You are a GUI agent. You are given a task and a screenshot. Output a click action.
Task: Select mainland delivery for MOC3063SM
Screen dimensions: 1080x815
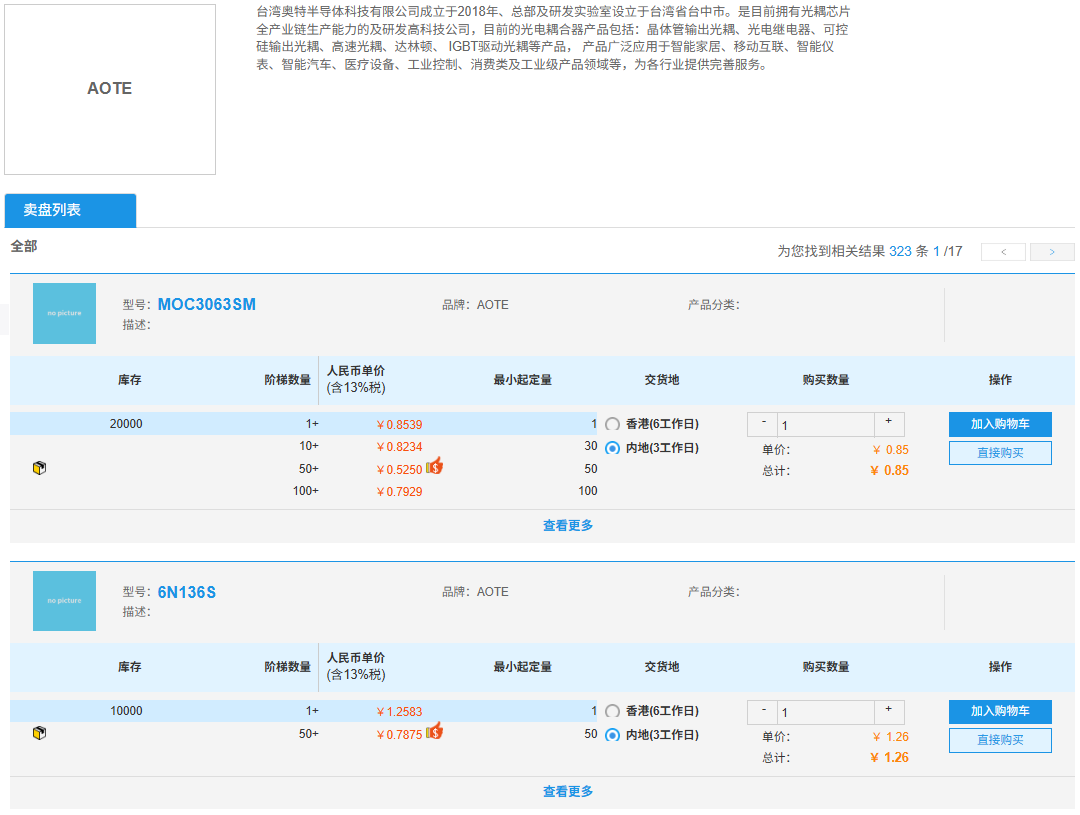(x=613, y=448)
